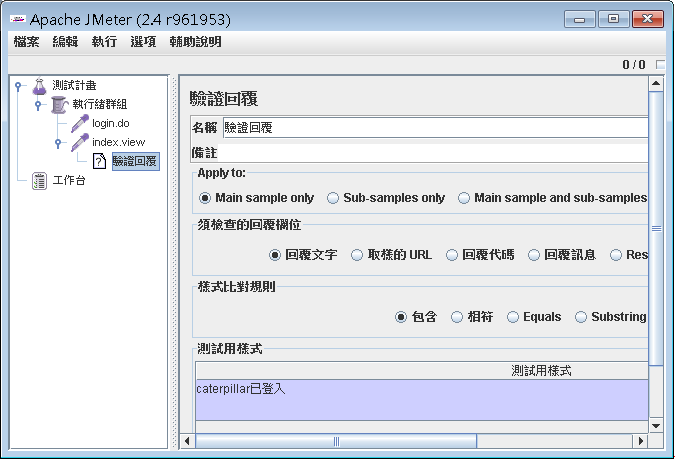
Task: Click the 備註 comments input field
Action: pyautogui.click(x=433, y=153)
